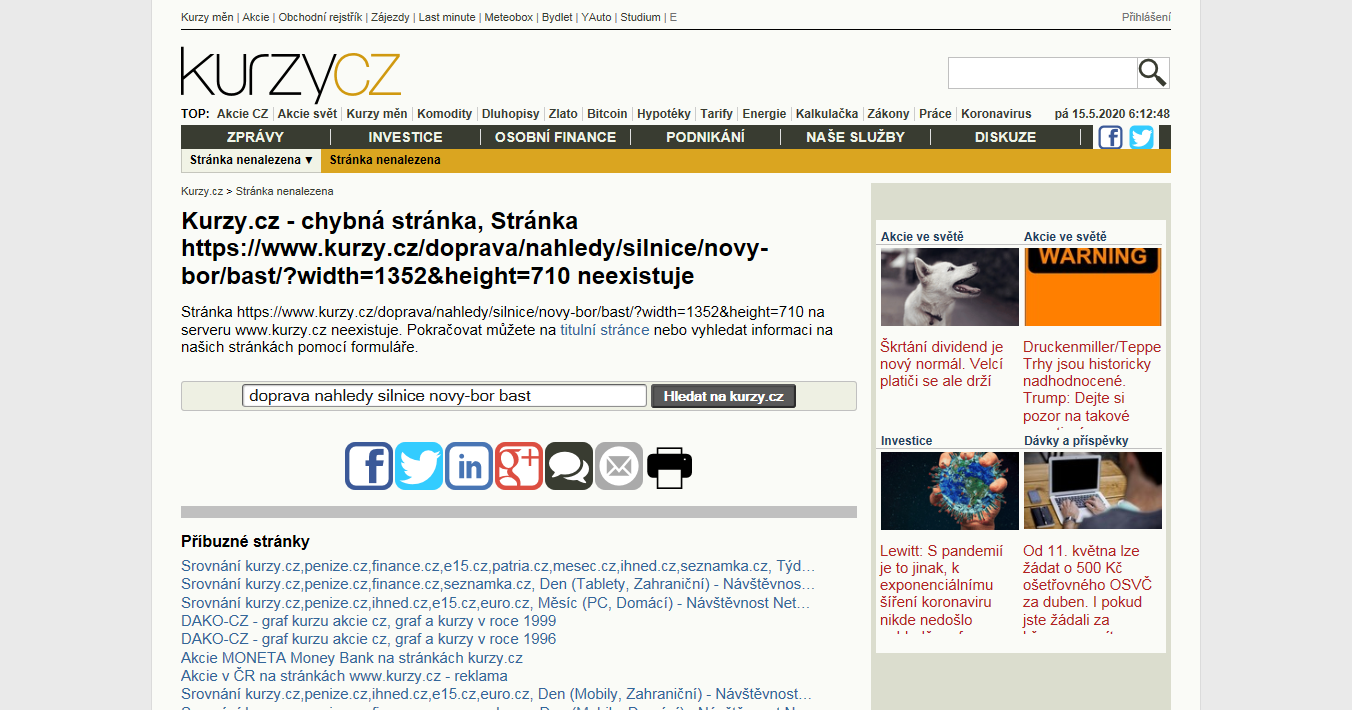Open 'DAKO-CZ' graf link for 1996

(x=368, y=639)
